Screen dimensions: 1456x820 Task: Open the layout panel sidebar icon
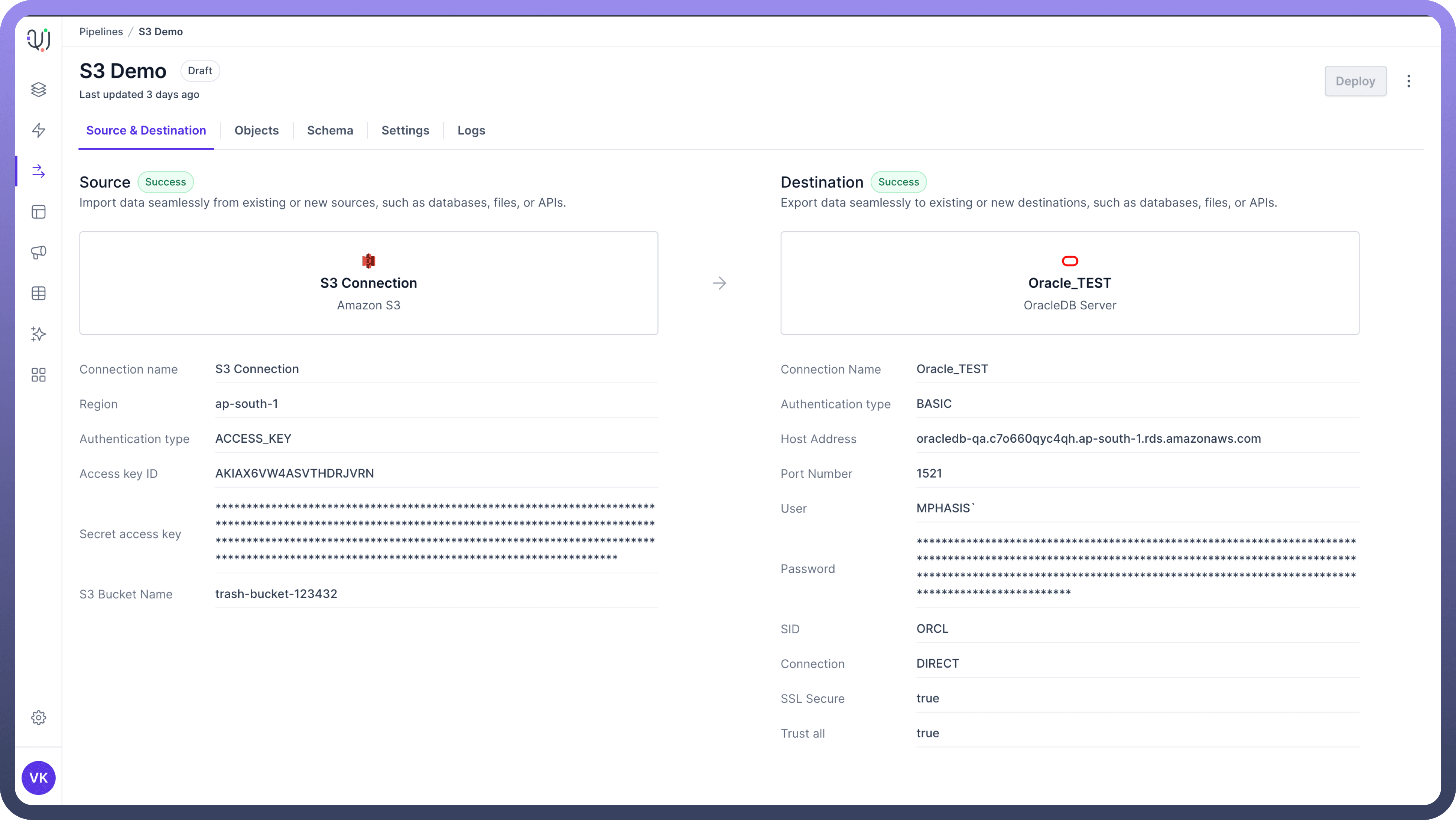[38, 212]
